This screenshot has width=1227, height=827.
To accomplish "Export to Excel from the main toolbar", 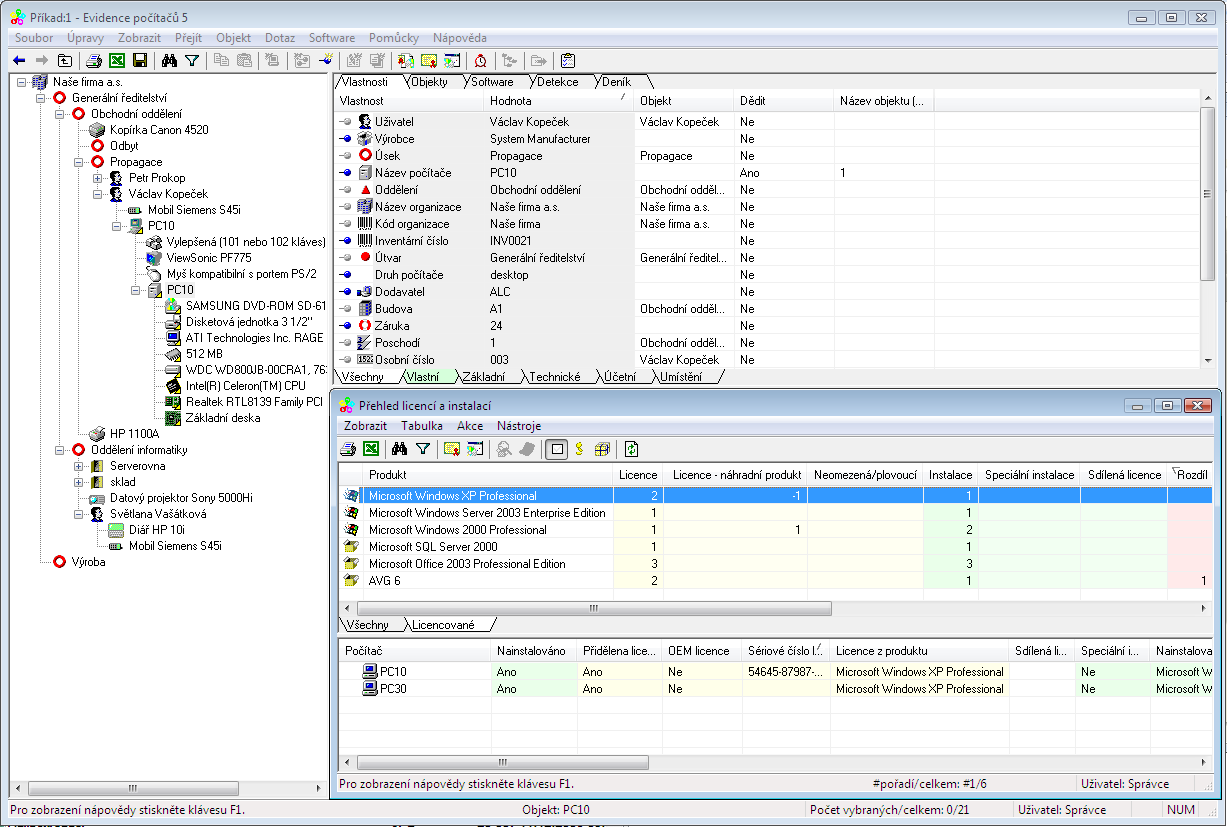I will 117,60.
